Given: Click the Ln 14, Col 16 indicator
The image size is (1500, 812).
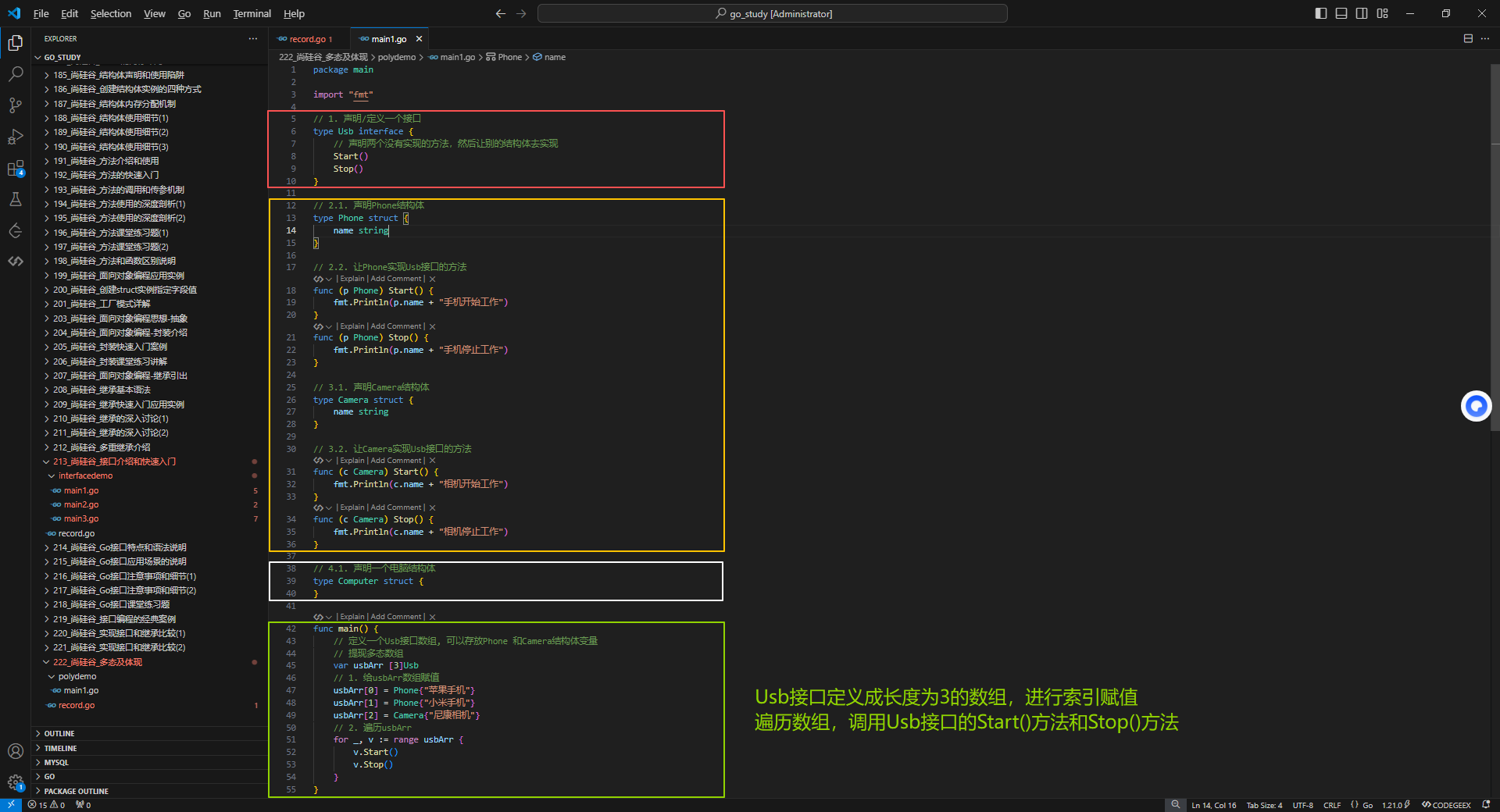Looking at the screenshot, I should coord(1213,805).
